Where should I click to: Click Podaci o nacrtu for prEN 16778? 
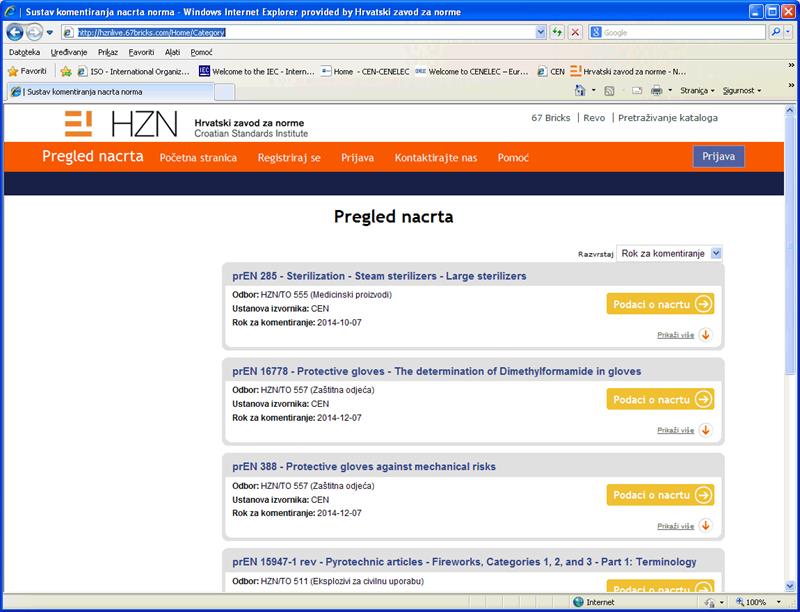[x=660, y=399]
